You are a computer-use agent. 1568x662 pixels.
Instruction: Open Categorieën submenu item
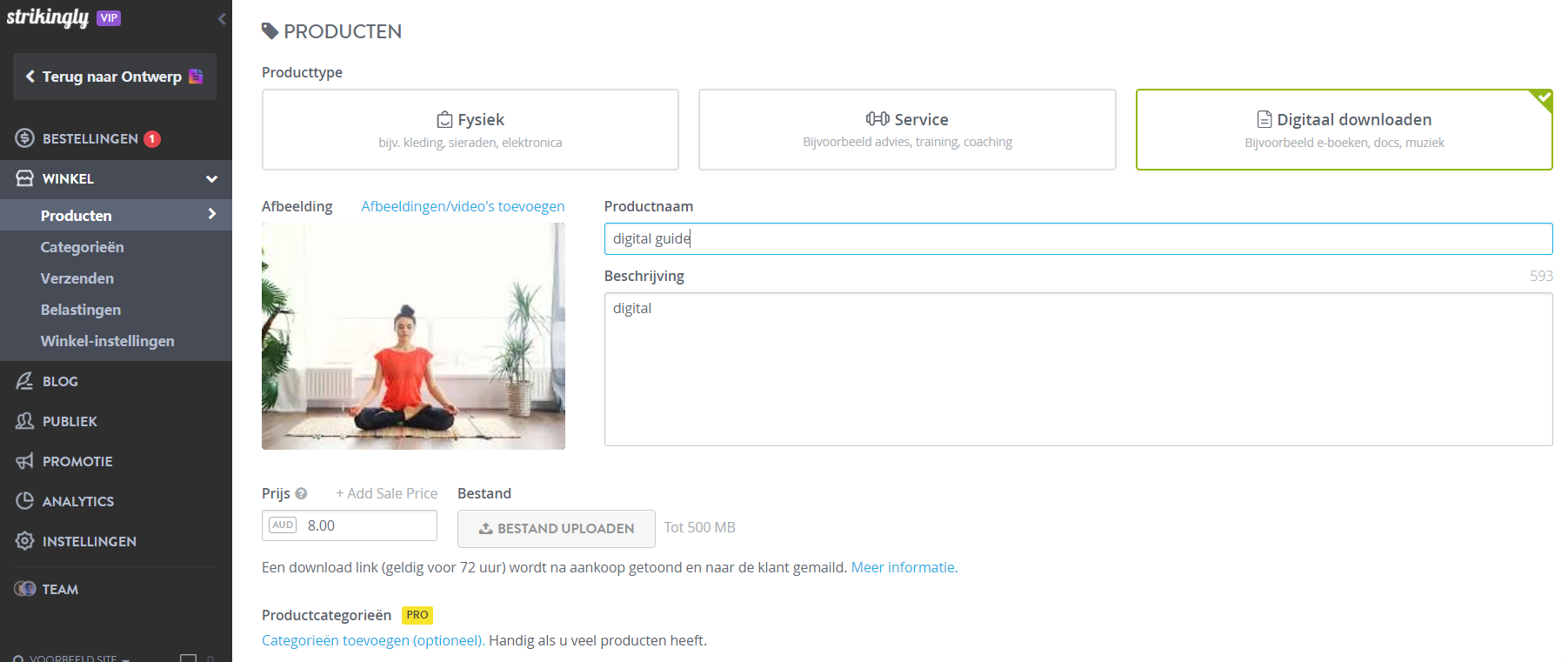pos(82,247)
